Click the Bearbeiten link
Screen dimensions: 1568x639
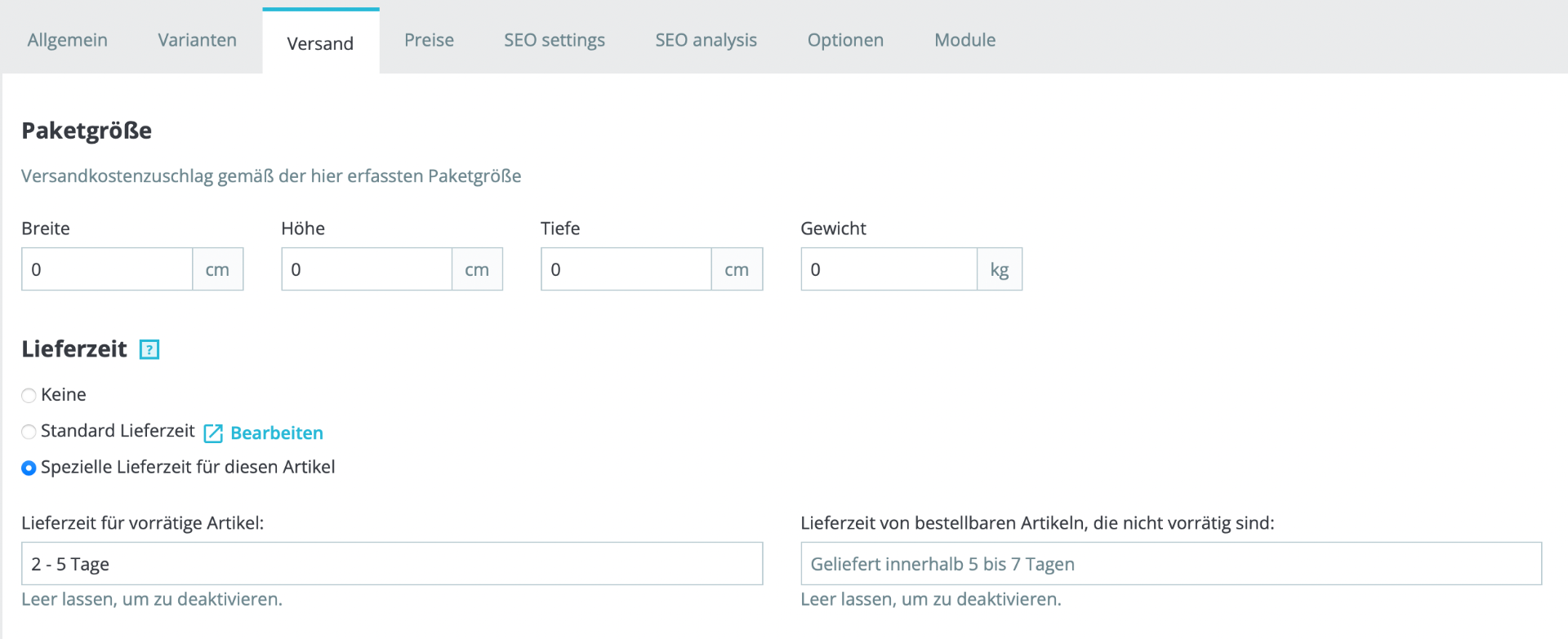tap(277, 433)
